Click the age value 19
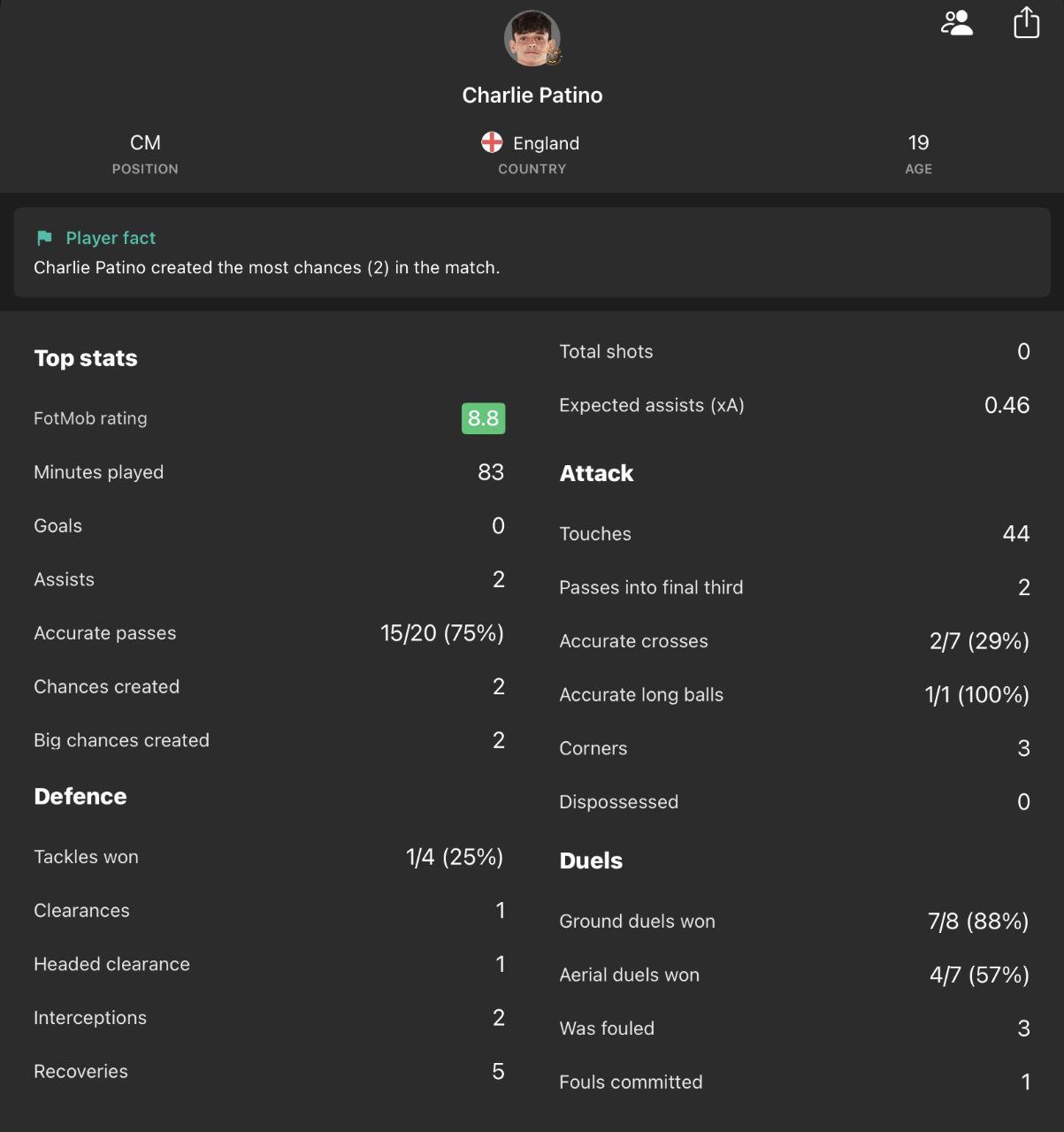Image resolution: width=1064 pixels, height=1132 pixels. pyautogui.click(x=918, y=143)
